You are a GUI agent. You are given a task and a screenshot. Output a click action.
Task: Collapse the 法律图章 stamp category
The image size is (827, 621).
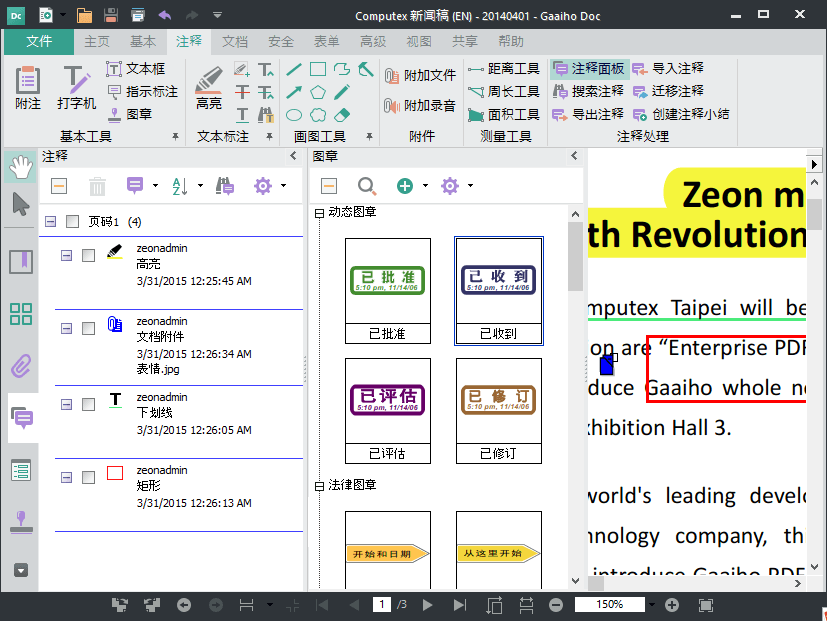point(319,486)
